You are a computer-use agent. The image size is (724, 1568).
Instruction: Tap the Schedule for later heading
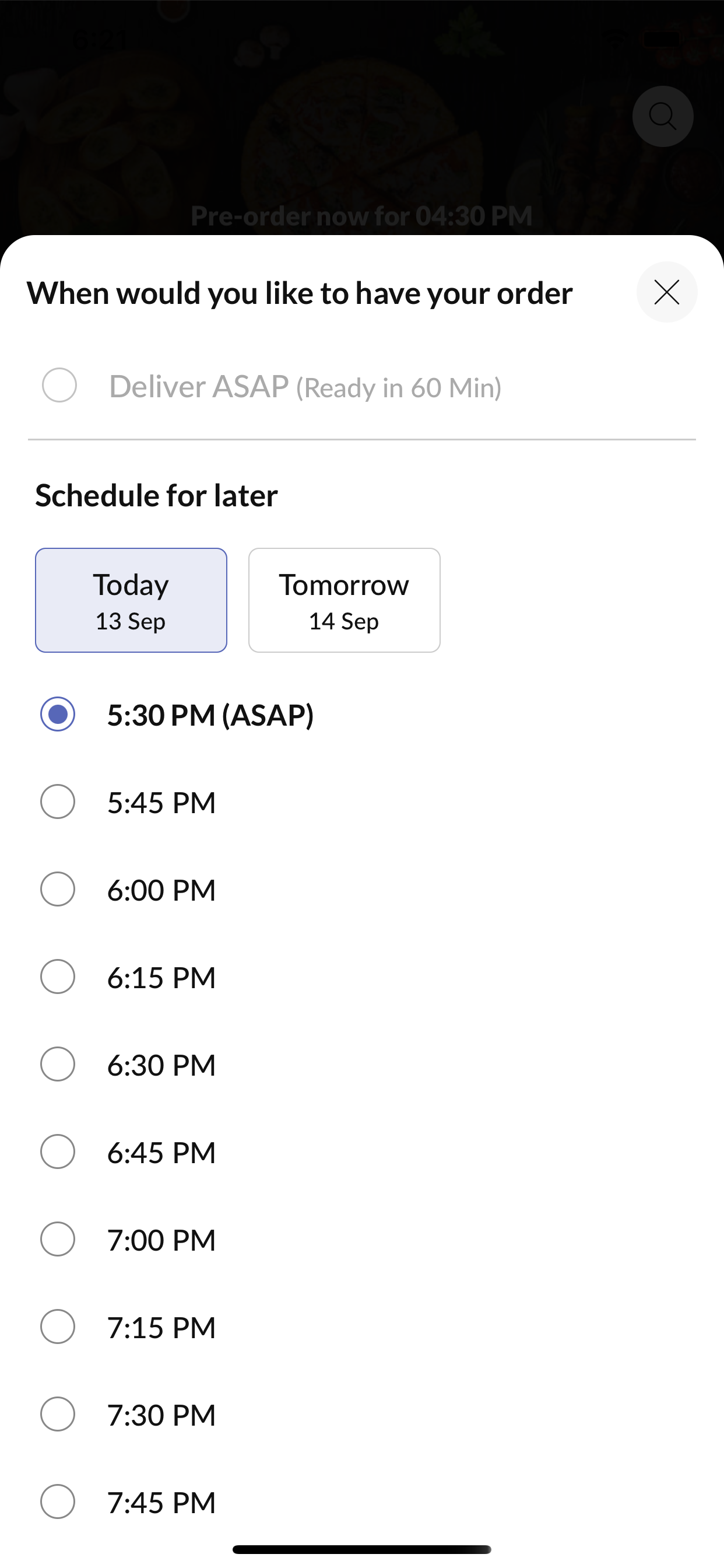156,495
